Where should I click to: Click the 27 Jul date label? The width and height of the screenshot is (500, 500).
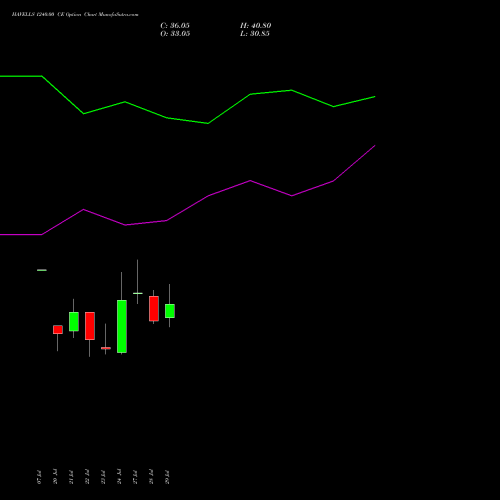click(135, 477)
